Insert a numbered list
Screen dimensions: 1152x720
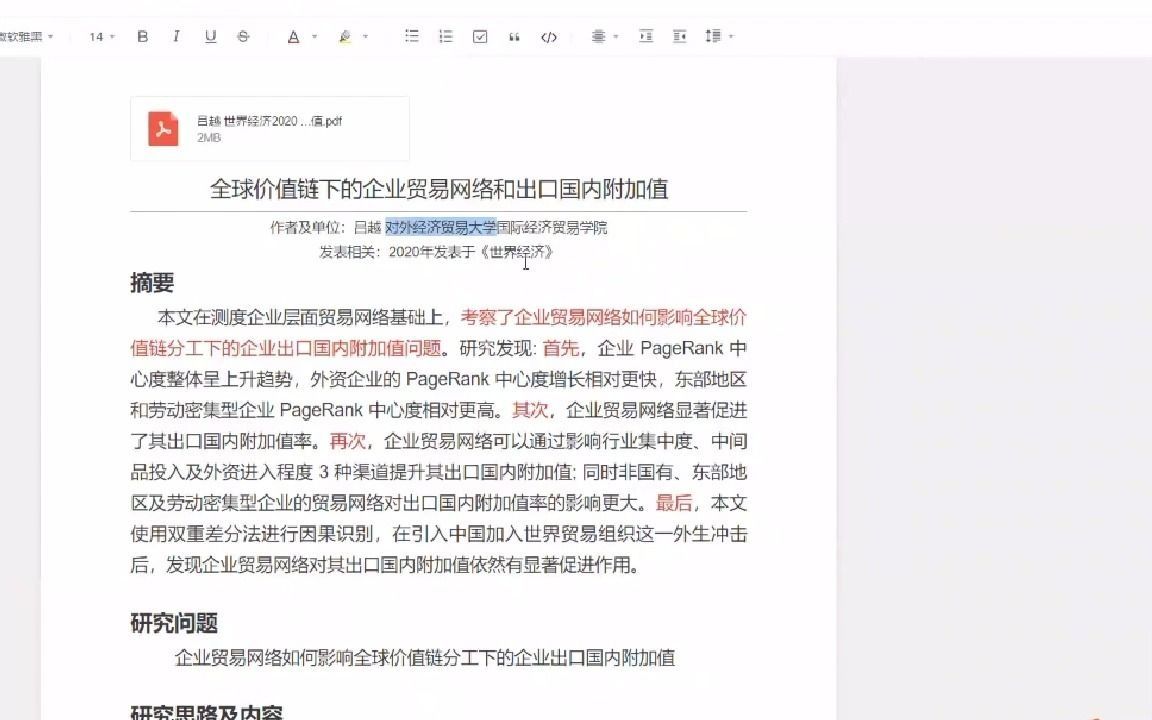(446, 36)
